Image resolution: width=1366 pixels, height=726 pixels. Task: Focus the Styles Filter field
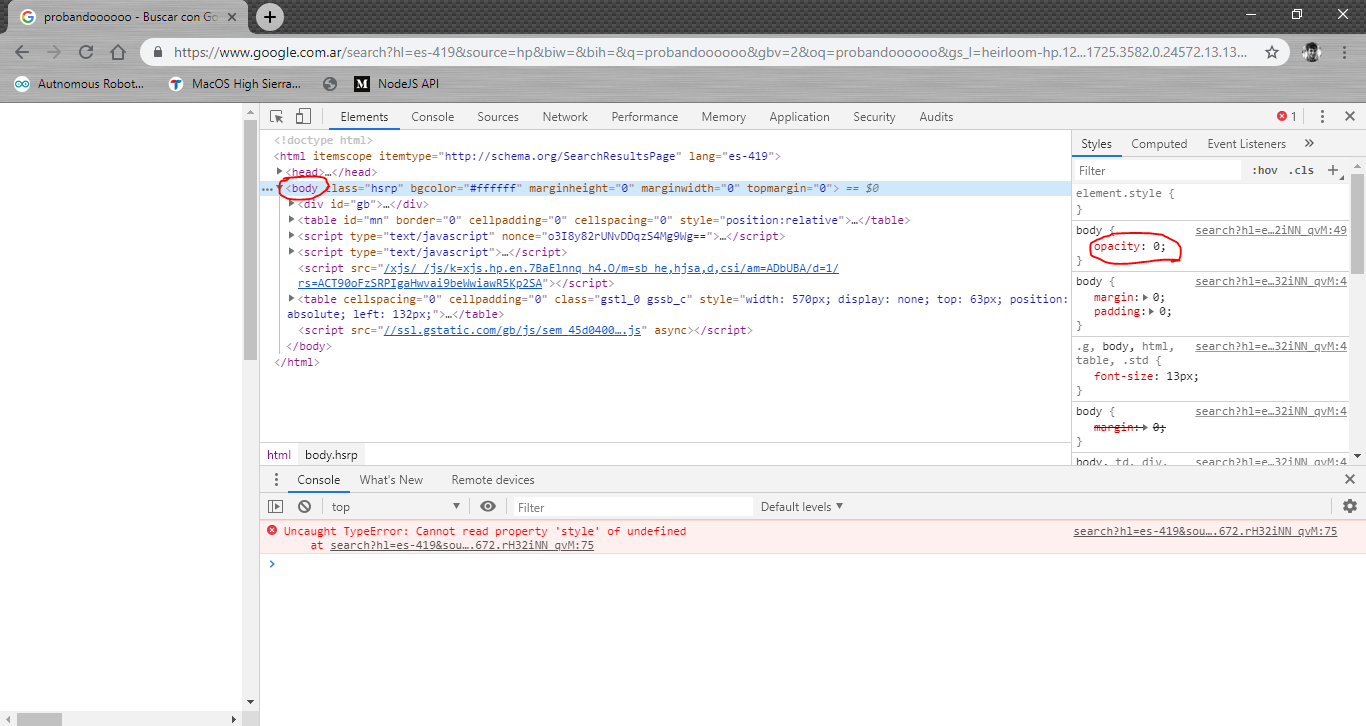coord(1157,171)
